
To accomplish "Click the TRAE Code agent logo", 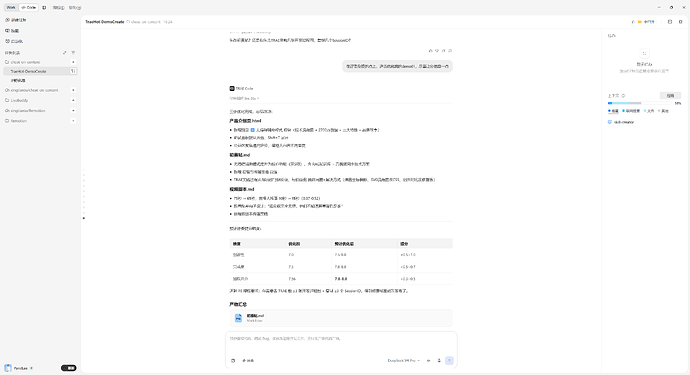I will 232,88.
